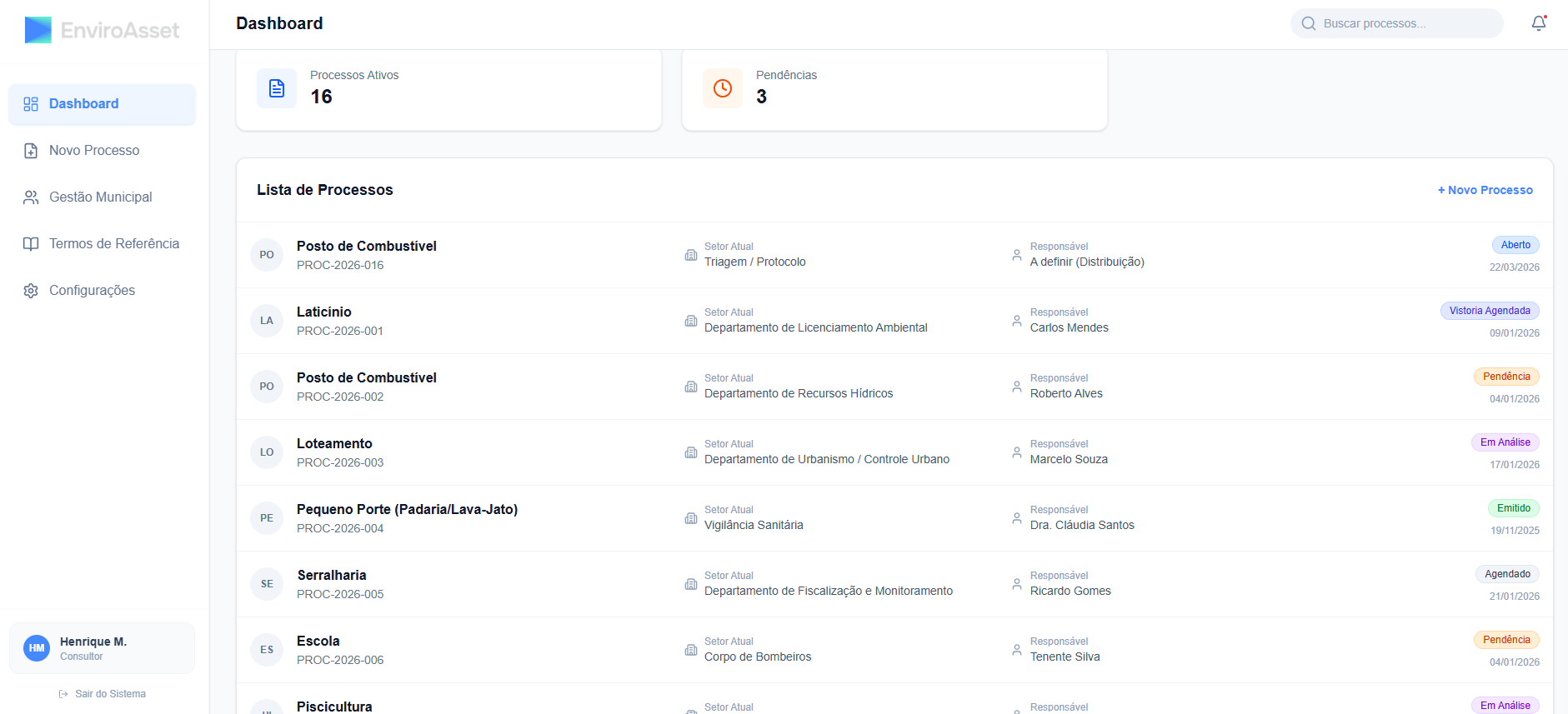Click the HM user avatar
This screenshot has height=714, width=1568.
click(x=37, y=648)
